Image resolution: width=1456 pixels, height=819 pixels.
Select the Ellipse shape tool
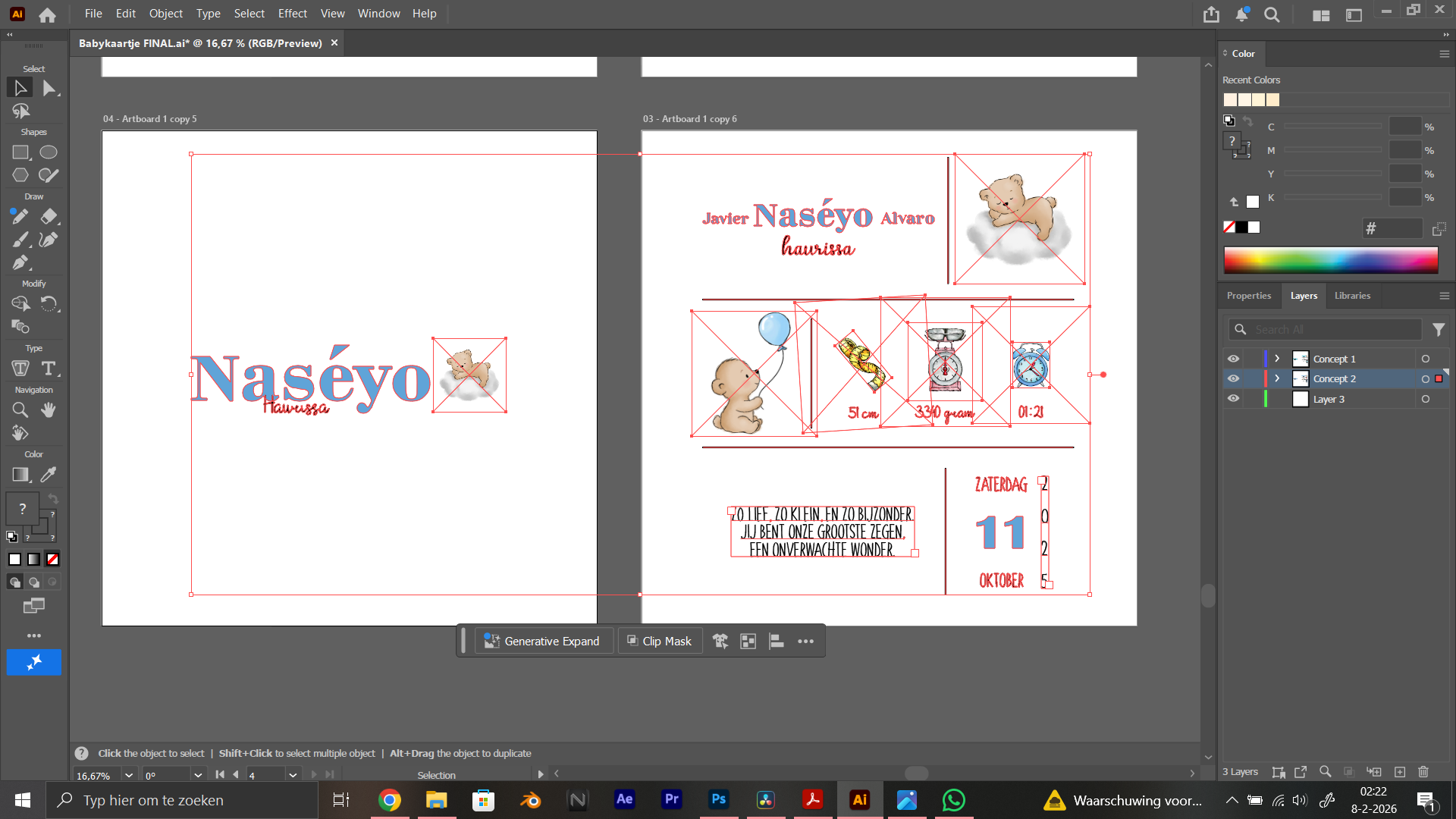49,152
